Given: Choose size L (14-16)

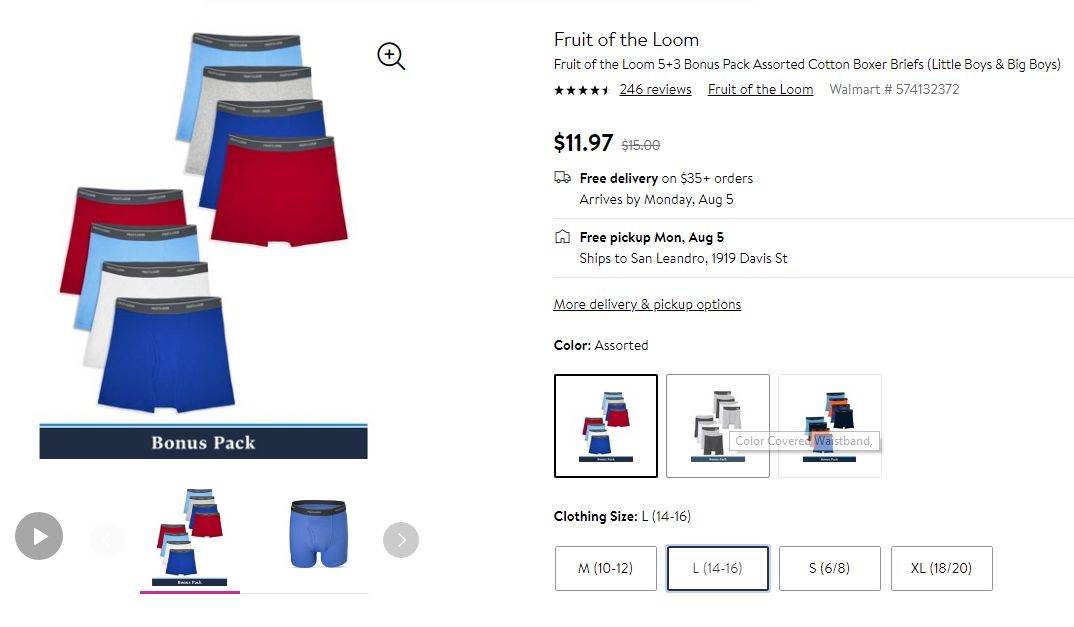Looking at the screenshot, I should click(718, 568).
